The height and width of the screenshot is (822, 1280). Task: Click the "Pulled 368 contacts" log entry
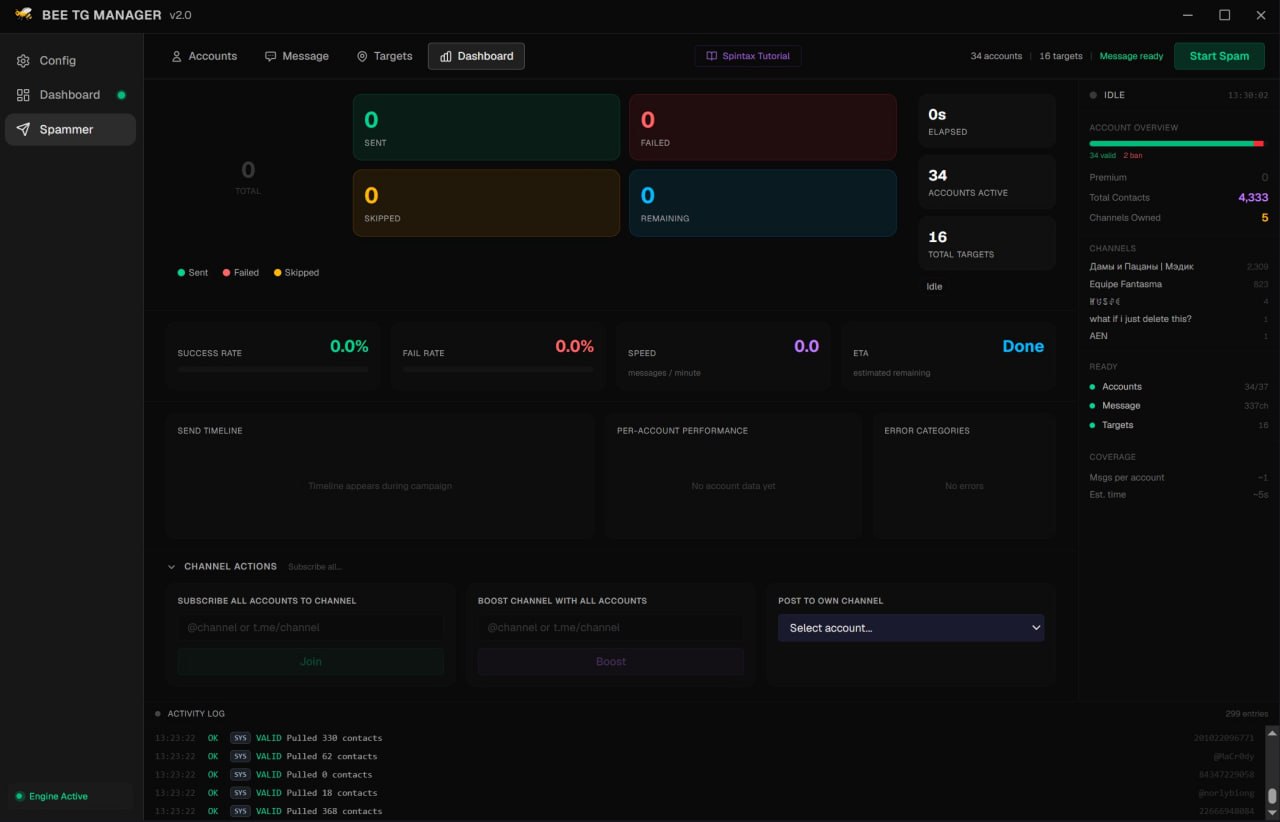pyautogui.click(x=706, y=811)
